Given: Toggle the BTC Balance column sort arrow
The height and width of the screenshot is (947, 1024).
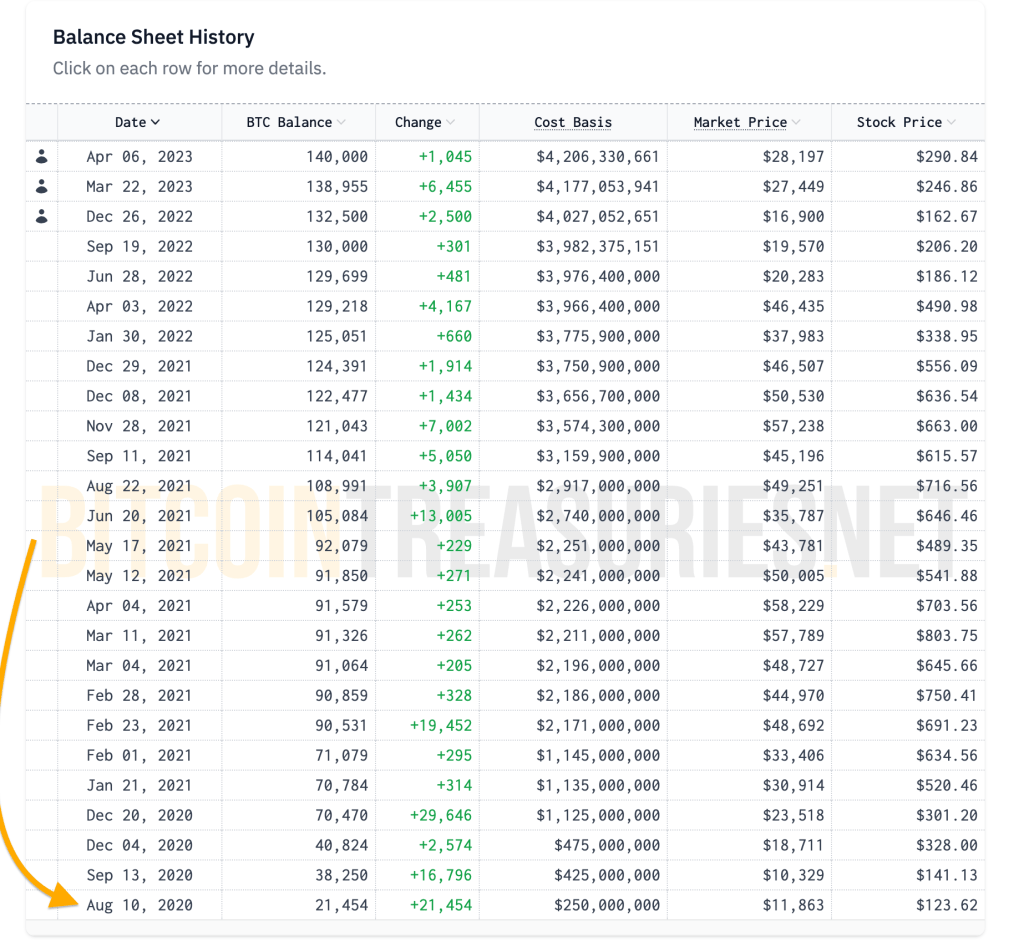Looking at the screenshot, I should click(342, 123).
